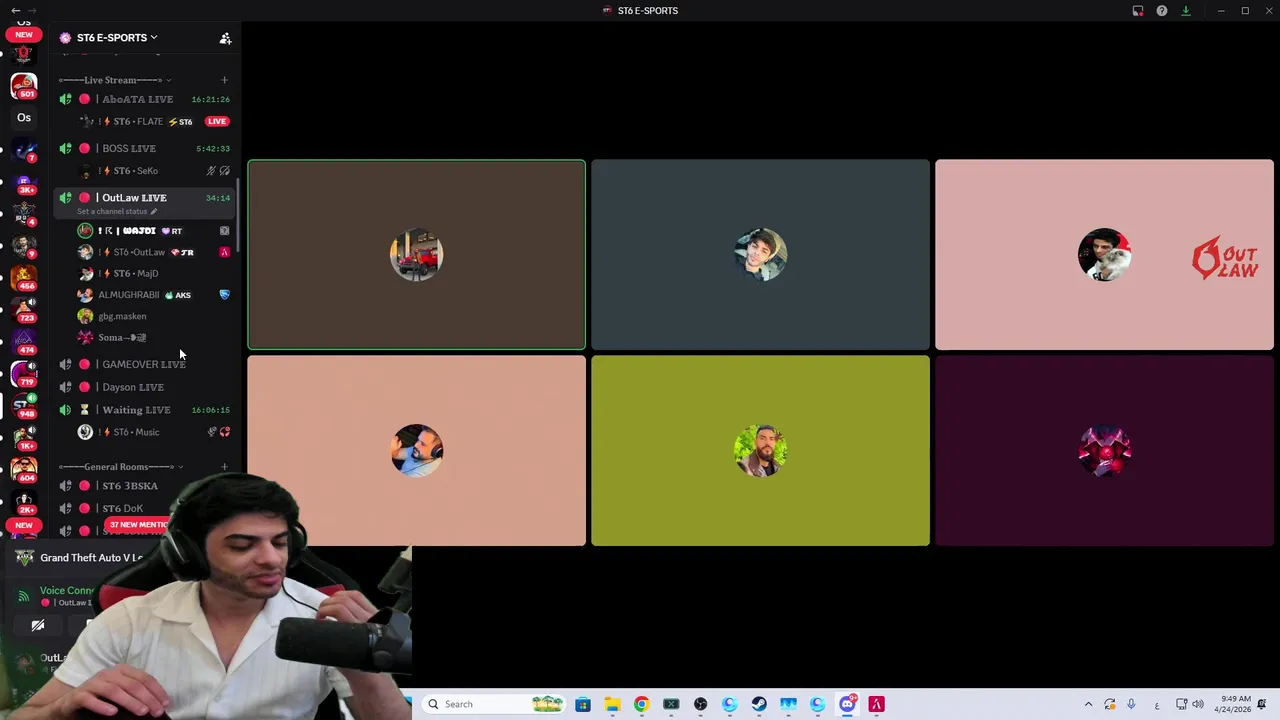Viewport: 1280px width, 720px height.
Task: Toggle camera off button in voice panel
Action: coord(38,626)
